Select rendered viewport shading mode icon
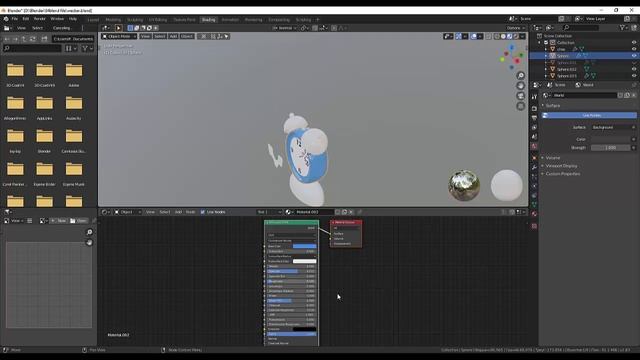This screenshot has height=360, width=640. 516,36
